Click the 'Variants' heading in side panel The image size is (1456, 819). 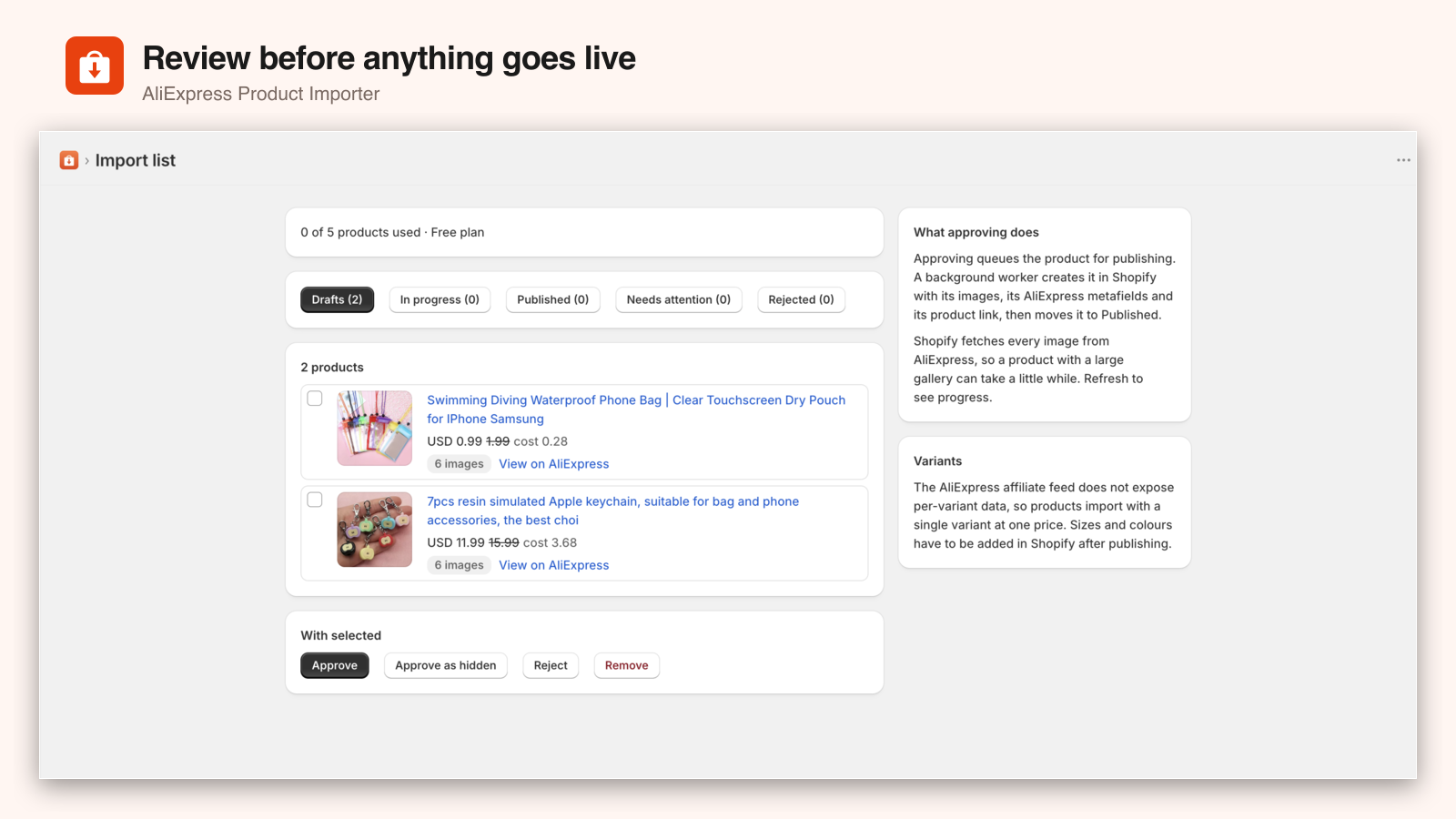point(938,461)
